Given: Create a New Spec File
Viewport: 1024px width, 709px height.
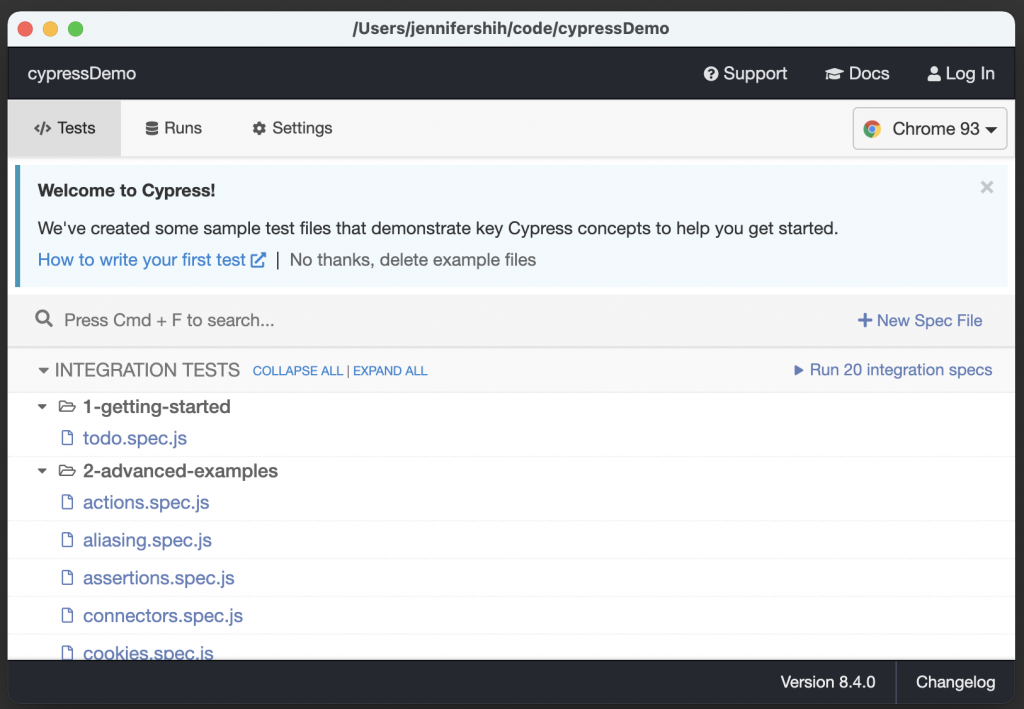Looking at the screenshot, I should [x=920, y=321].
